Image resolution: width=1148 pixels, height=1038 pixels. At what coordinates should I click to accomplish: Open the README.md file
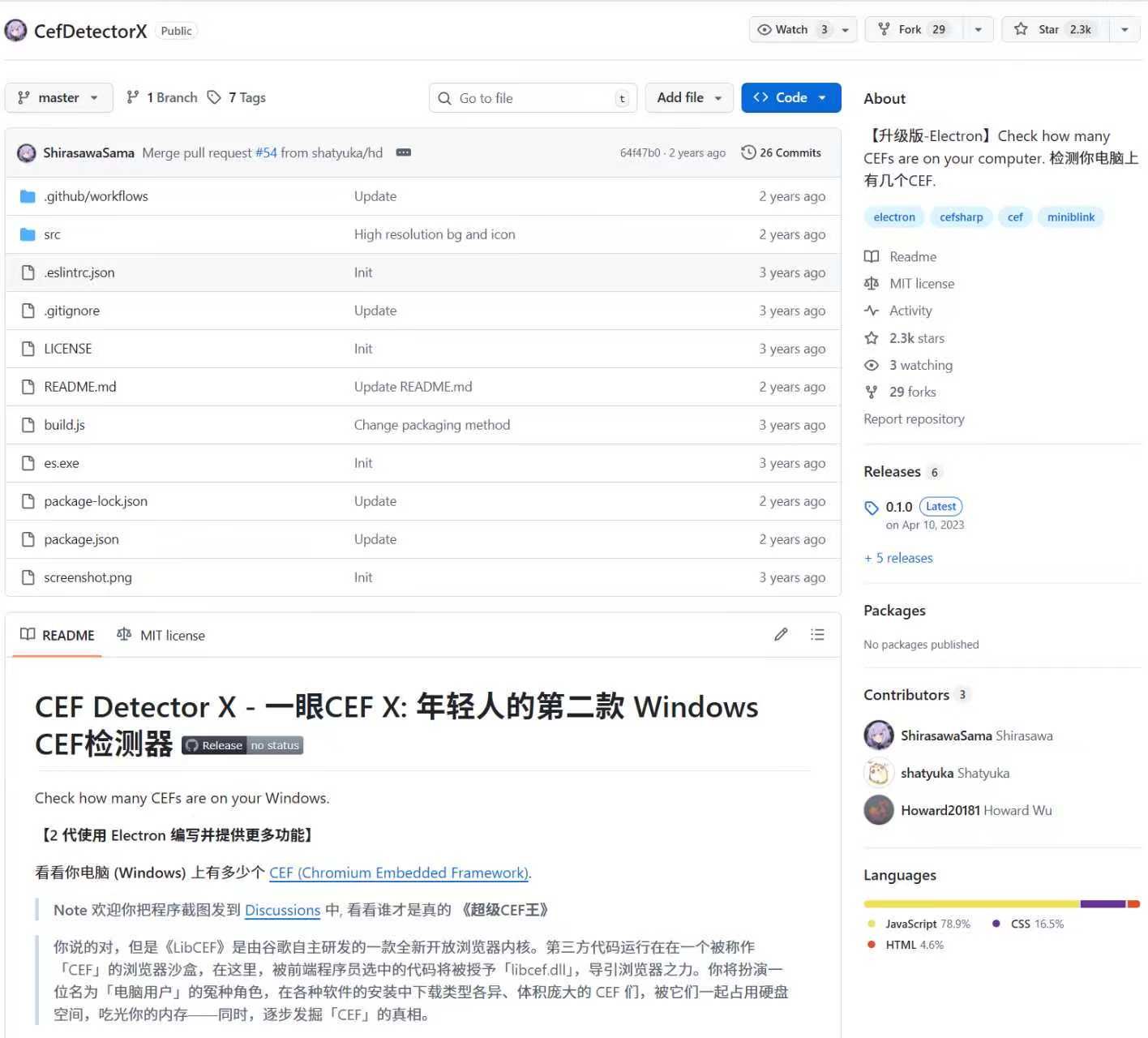(80, 387)
